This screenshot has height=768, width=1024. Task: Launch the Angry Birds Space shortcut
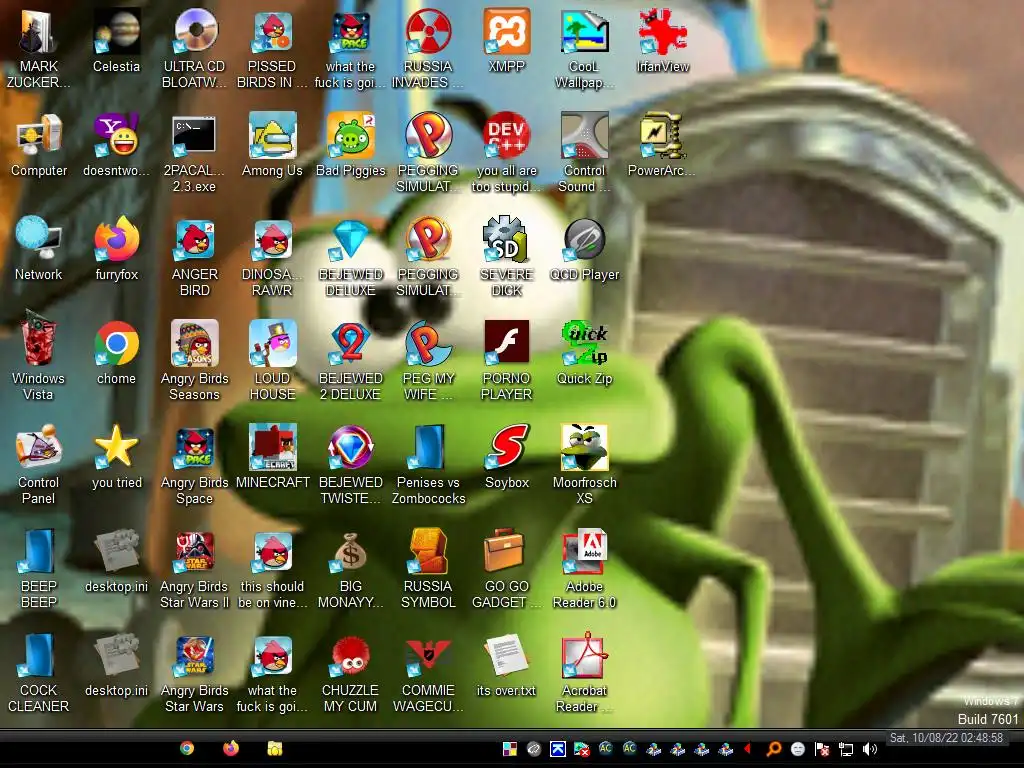(194, 464)
